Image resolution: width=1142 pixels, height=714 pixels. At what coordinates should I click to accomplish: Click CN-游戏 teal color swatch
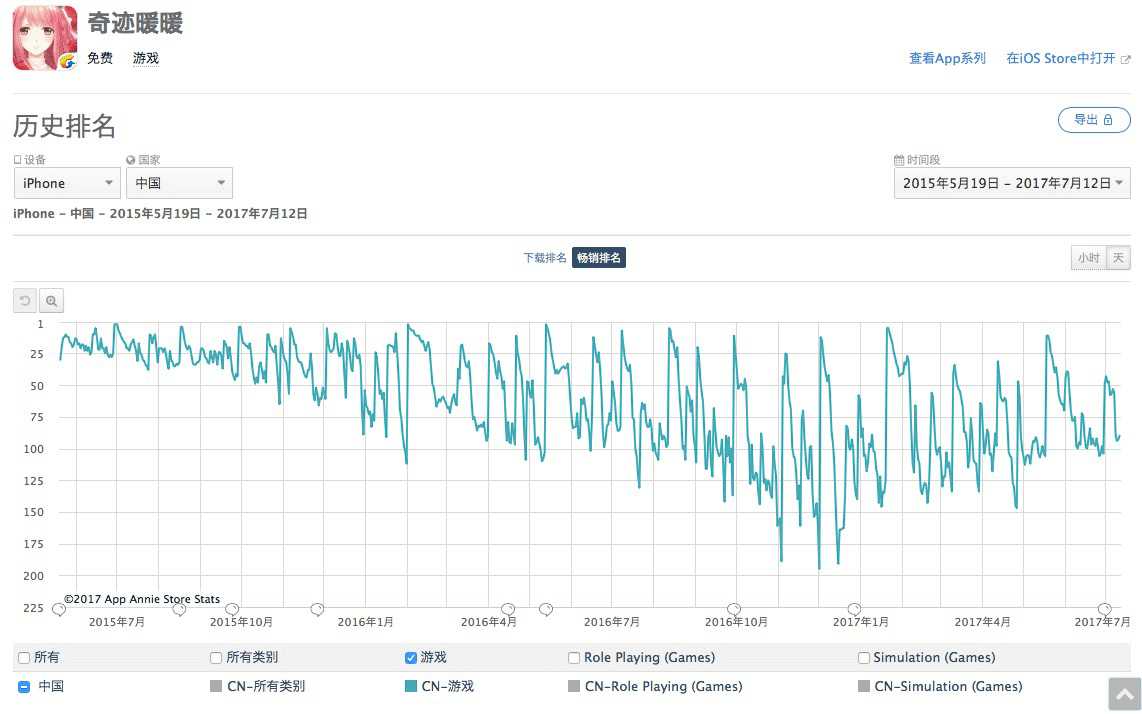coord(411,686)
